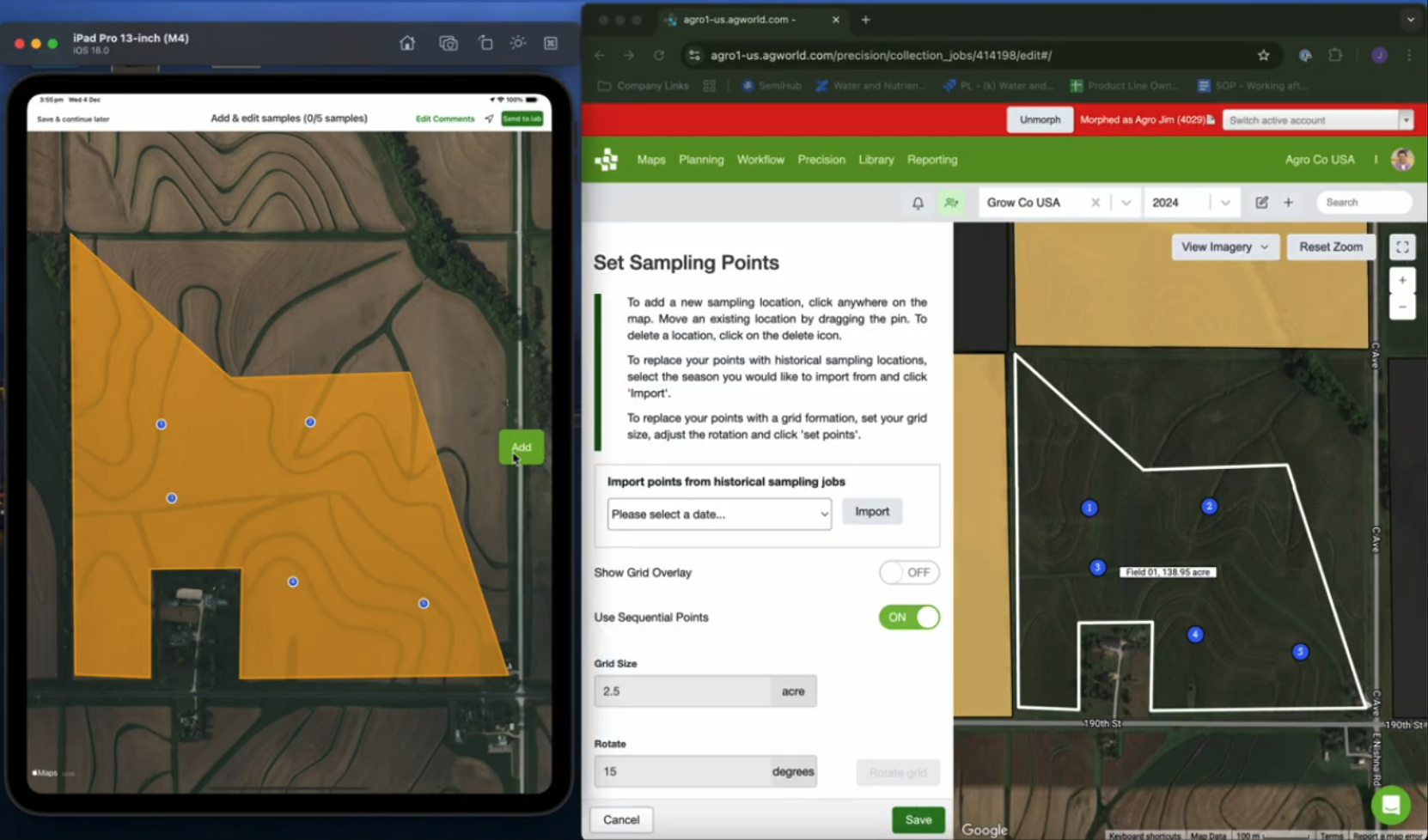This screenshot has width=1428, height=840.
Task: Click the simulator Home icon
Action: (x=407, y=43)
